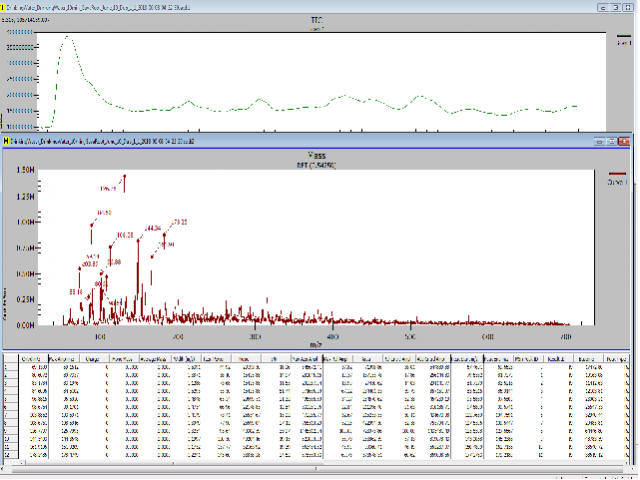Screen dimensions: 640x480
Task: Select row 2 header in the peak table
Action: [11, 375]
